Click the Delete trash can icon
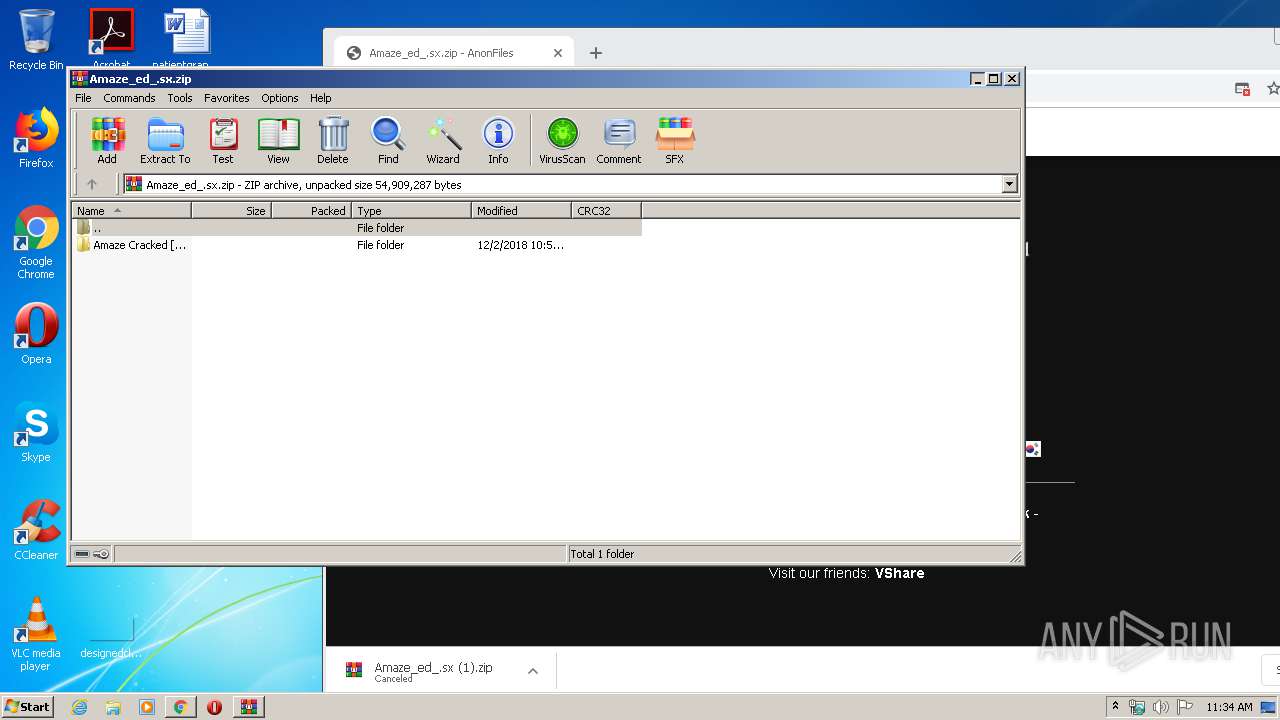Image resolution: width=1280 pixels, height=720 pixels. 333,140
